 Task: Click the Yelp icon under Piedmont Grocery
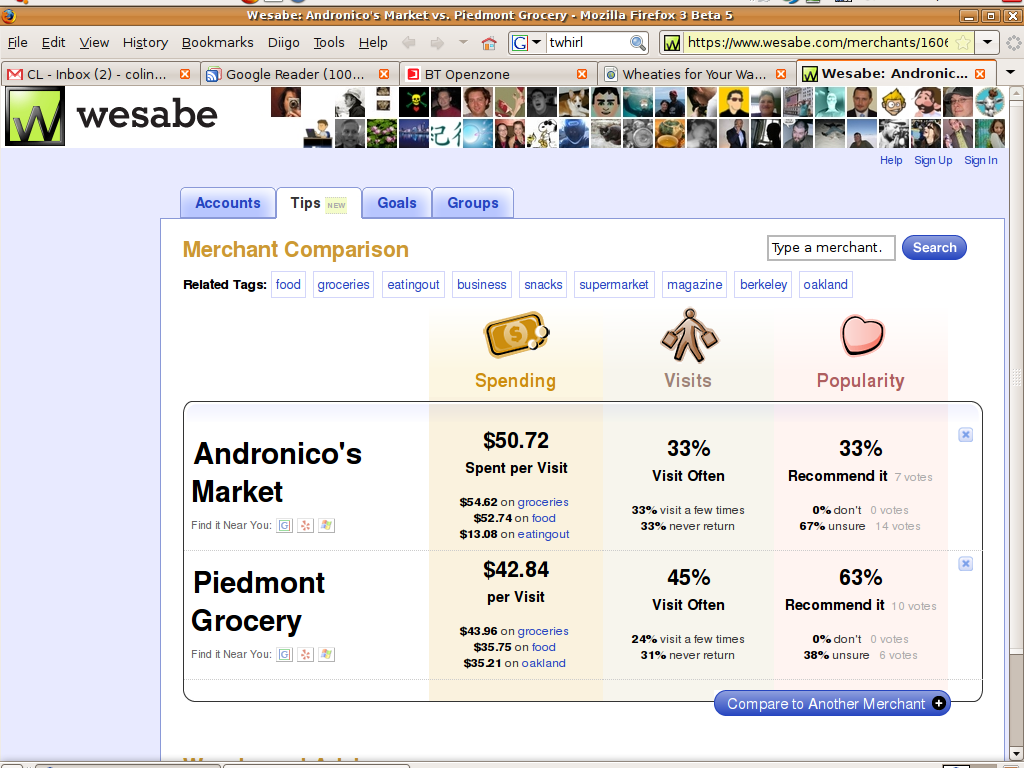(x=306, y=654)
